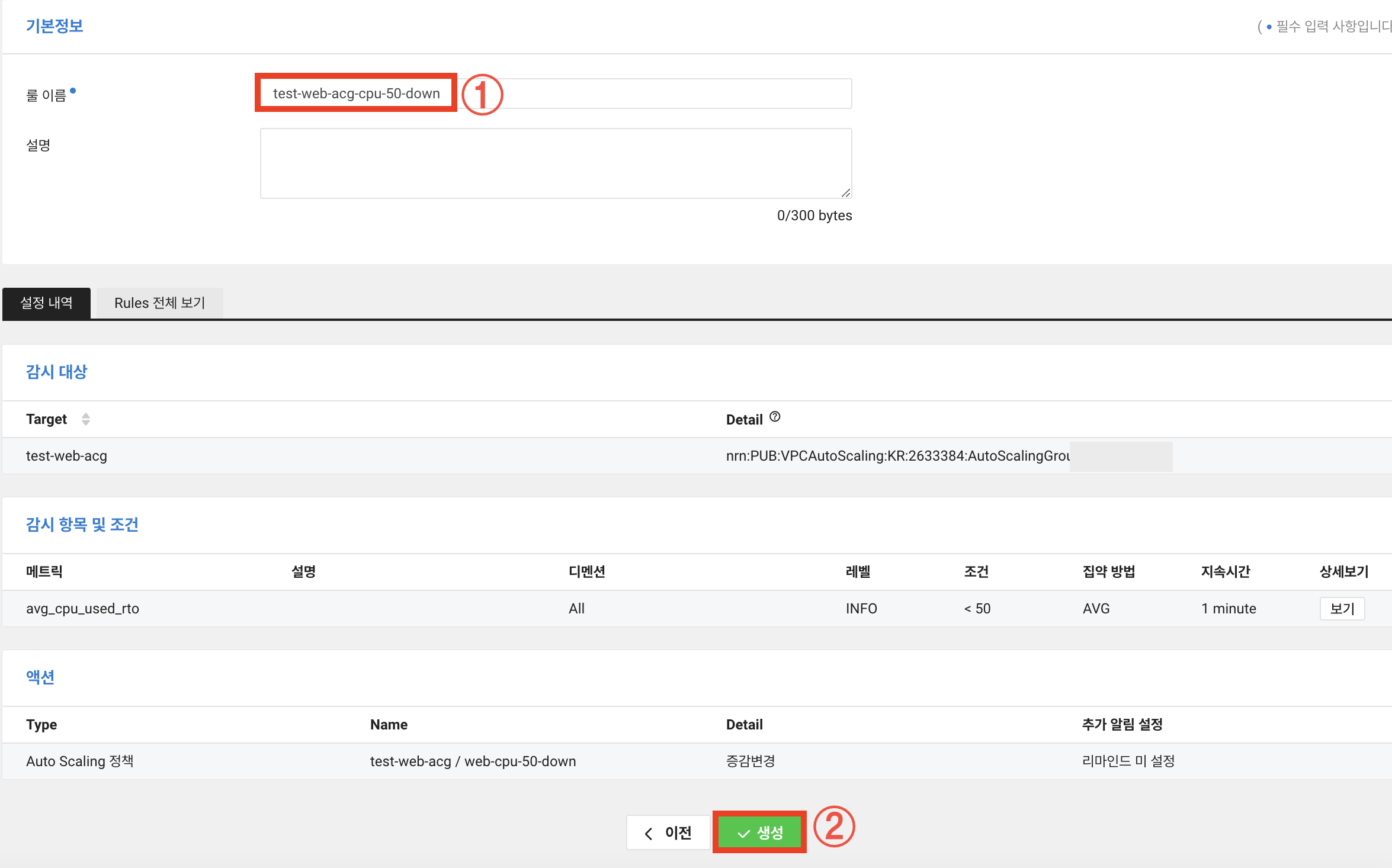1392x868 pixels.
Task: Sort by the Target column arrows
Action: (x=86, y=419)
